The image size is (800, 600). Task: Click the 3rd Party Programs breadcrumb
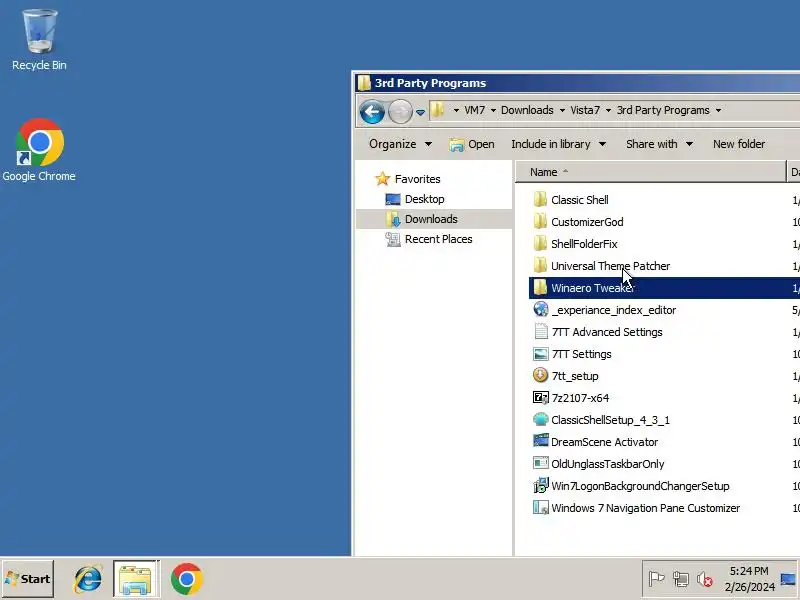coord(663,110)
